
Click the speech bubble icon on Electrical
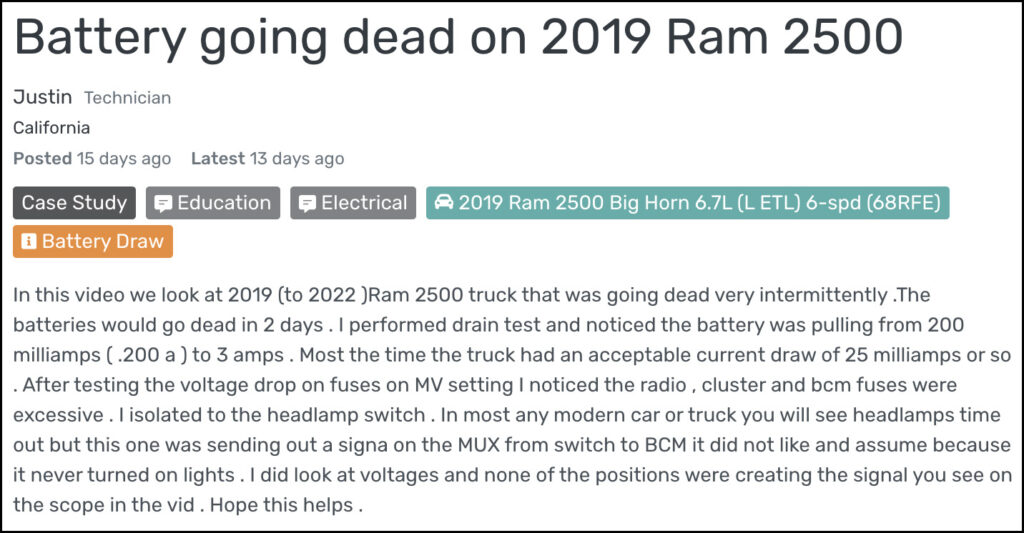(307, 204)
